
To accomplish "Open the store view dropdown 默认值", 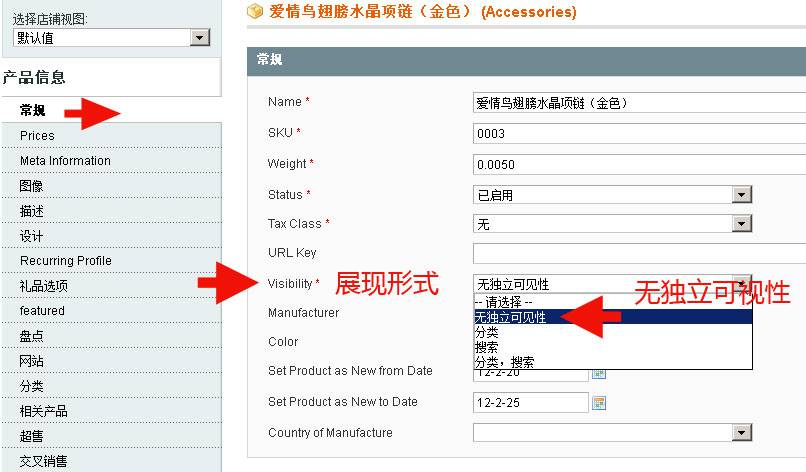I will pyautogui.click(x=111, y=38).
